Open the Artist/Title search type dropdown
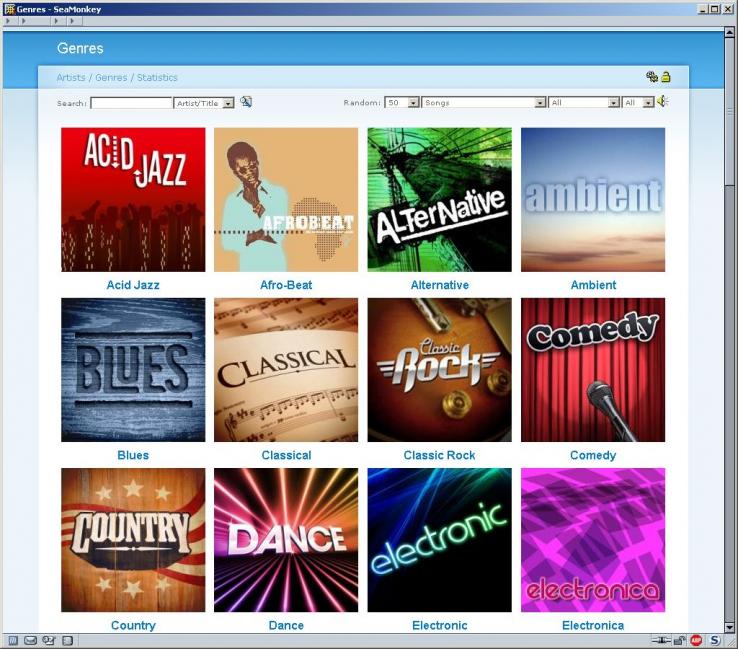Image resolution: width=738 pixels, height=649 pixels. 204,103
